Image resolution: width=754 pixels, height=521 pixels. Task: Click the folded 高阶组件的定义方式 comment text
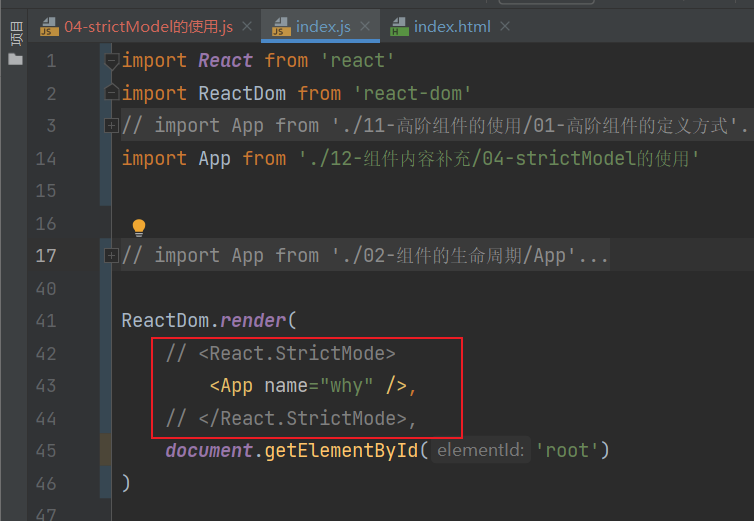click(435, 126)
